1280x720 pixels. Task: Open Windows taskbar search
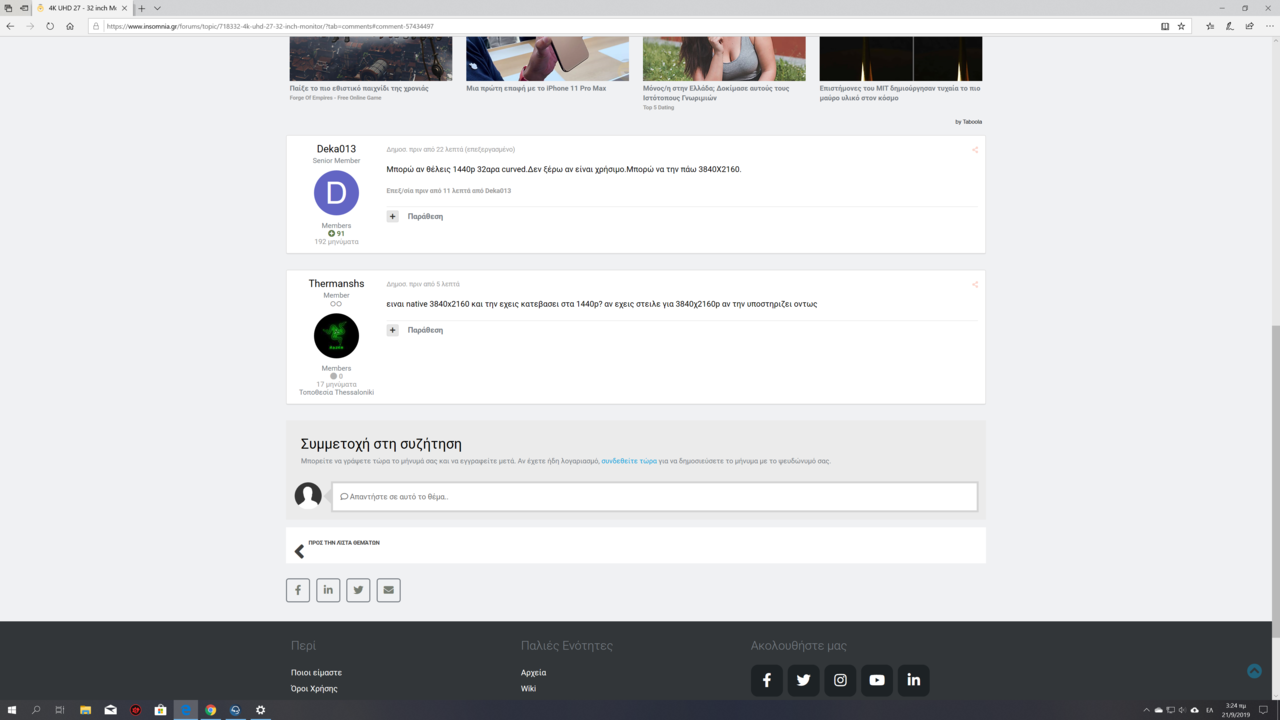(36, 710)
